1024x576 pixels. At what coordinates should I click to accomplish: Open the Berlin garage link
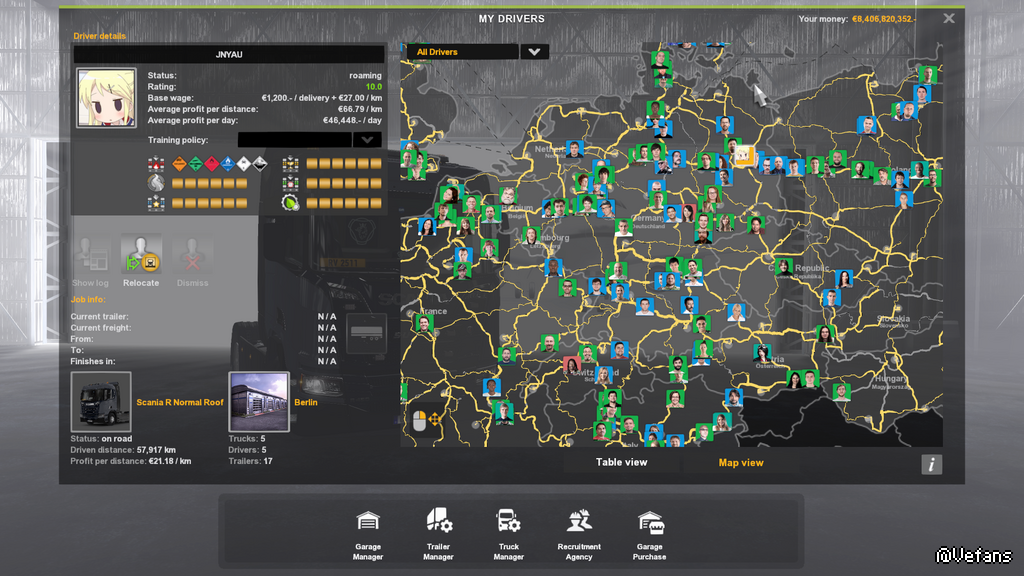[x=306, y=402]
